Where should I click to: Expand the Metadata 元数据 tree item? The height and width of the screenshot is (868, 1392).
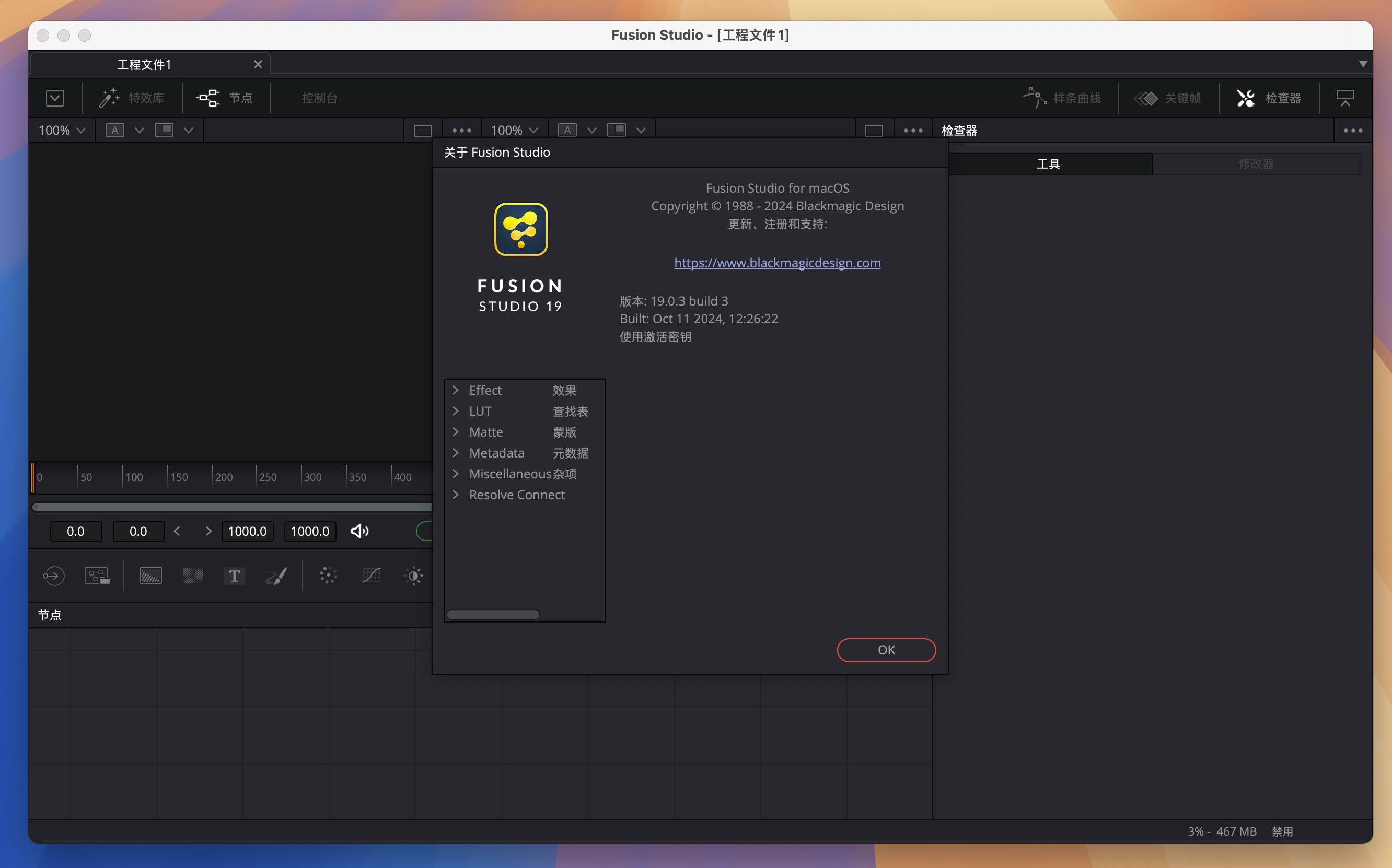pyautogui.click(x=456, y=452)
